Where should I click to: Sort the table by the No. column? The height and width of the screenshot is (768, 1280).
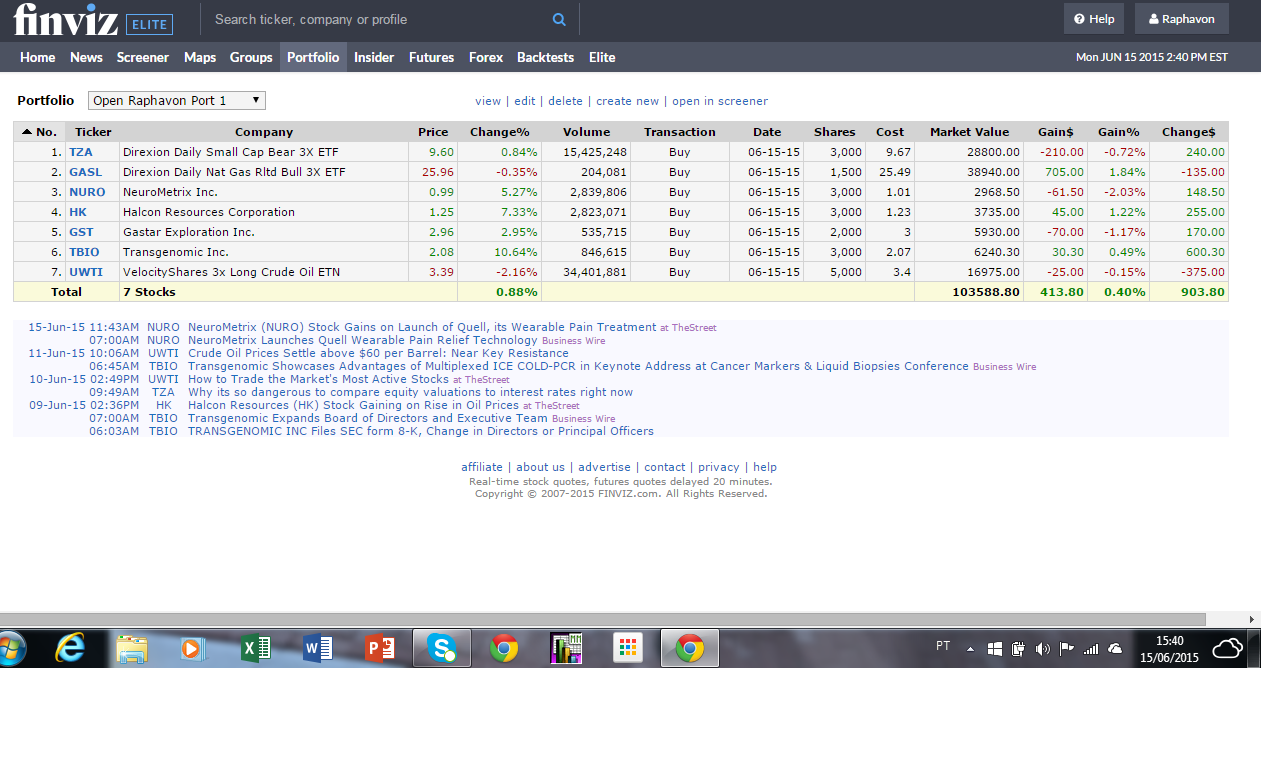40,132
